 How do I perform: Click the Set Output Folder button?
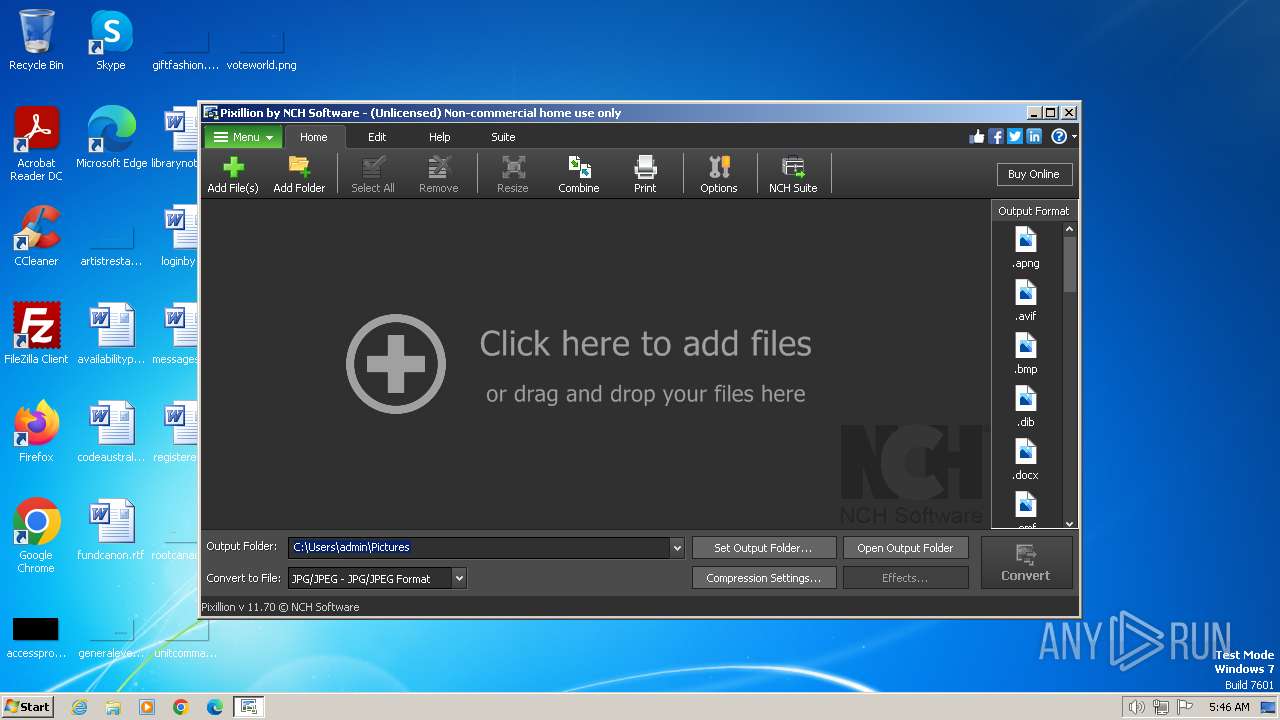763,548
